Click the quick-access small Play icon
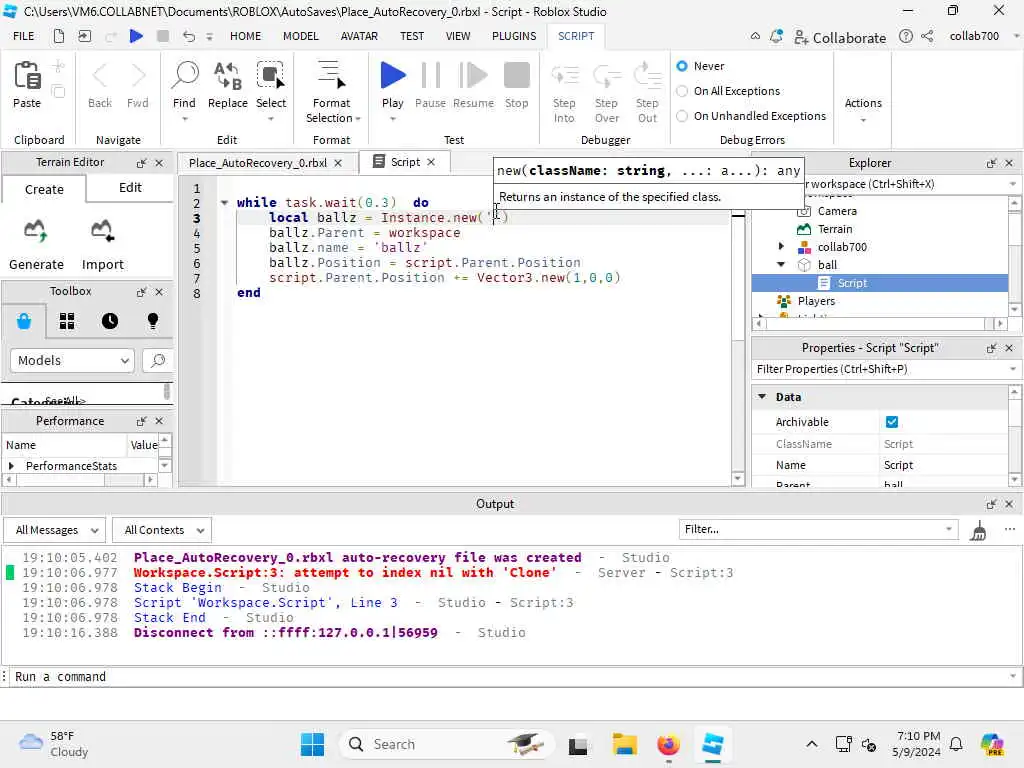The image size is (1024, 768). point(136,36)
